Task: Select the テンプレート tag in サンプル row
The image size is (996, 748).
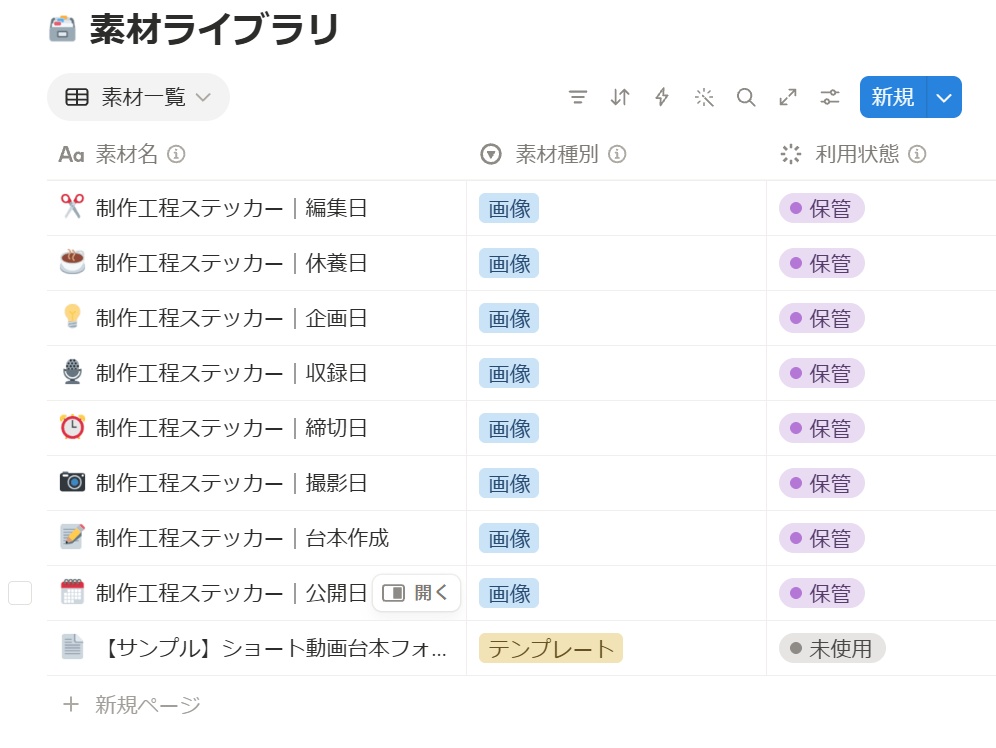Action: point(551,648)
